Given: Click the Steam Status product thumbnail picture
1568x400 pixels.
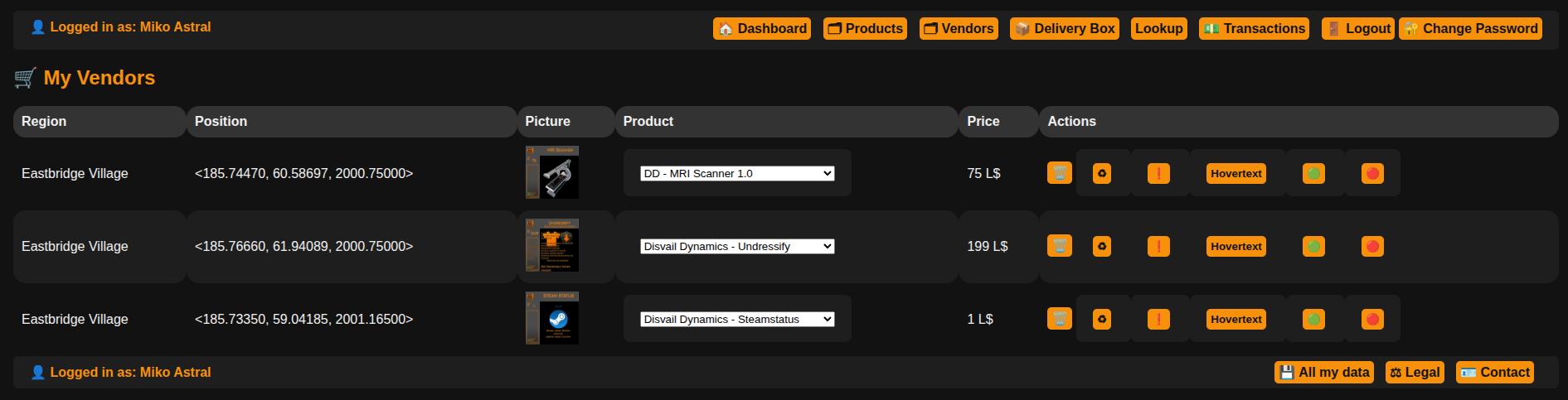Looking at the screenshot, I should (552, 318).
